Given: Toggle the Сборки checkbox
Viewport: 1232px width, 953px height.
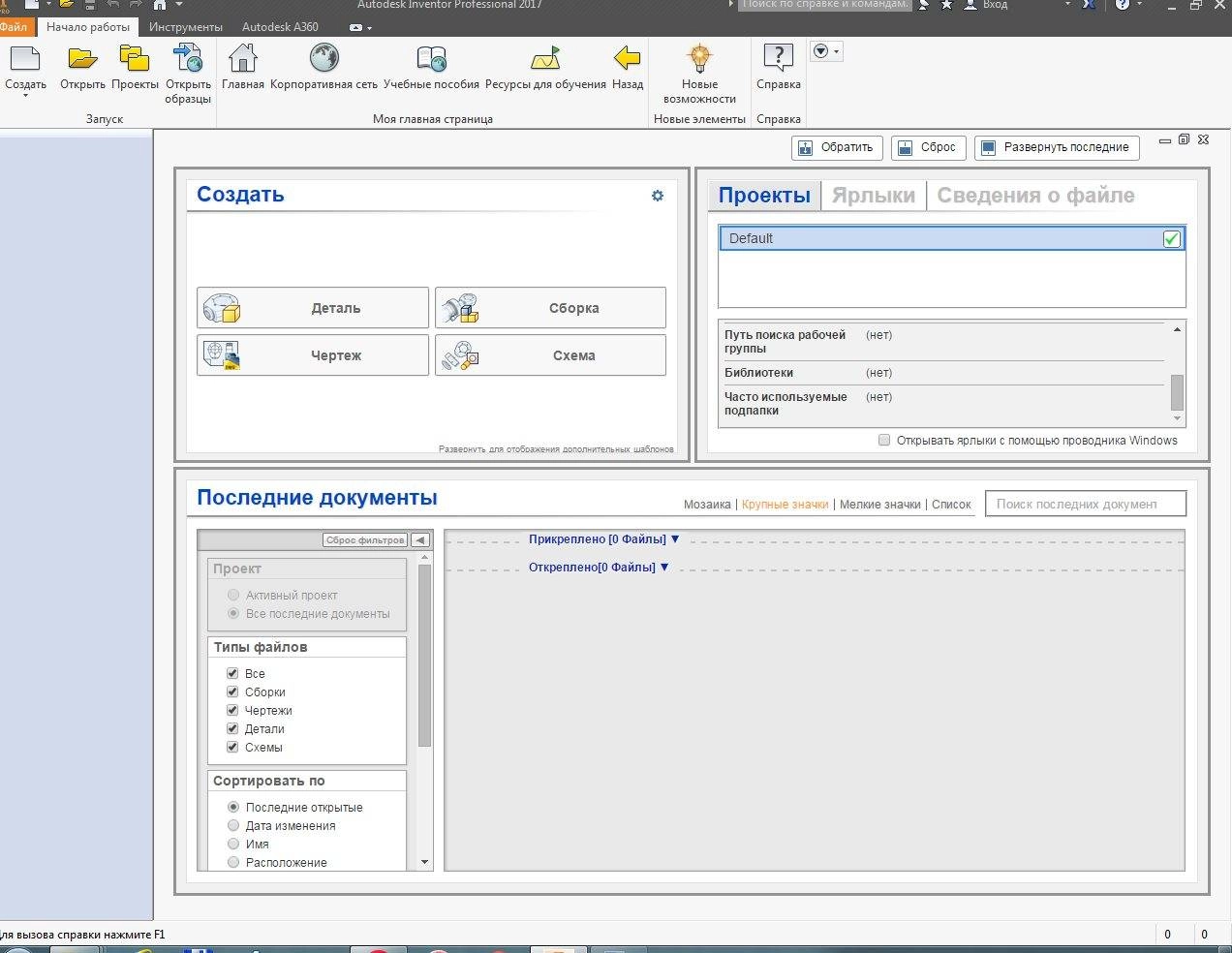Looking at the screenshot, I should click(232, 692).
